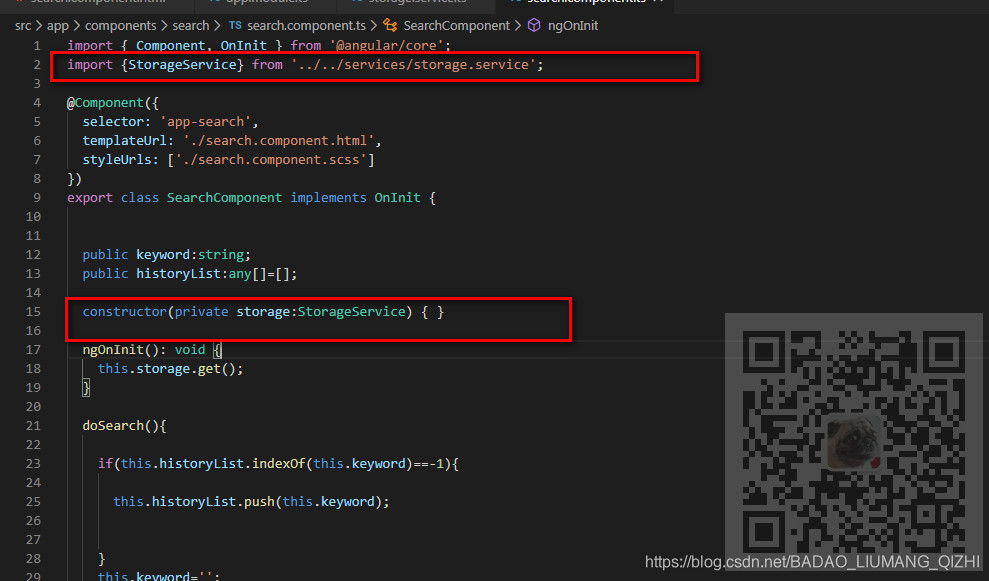
Task: Click 'StorageService' in the line 2 import
Action: click(182, 65)
